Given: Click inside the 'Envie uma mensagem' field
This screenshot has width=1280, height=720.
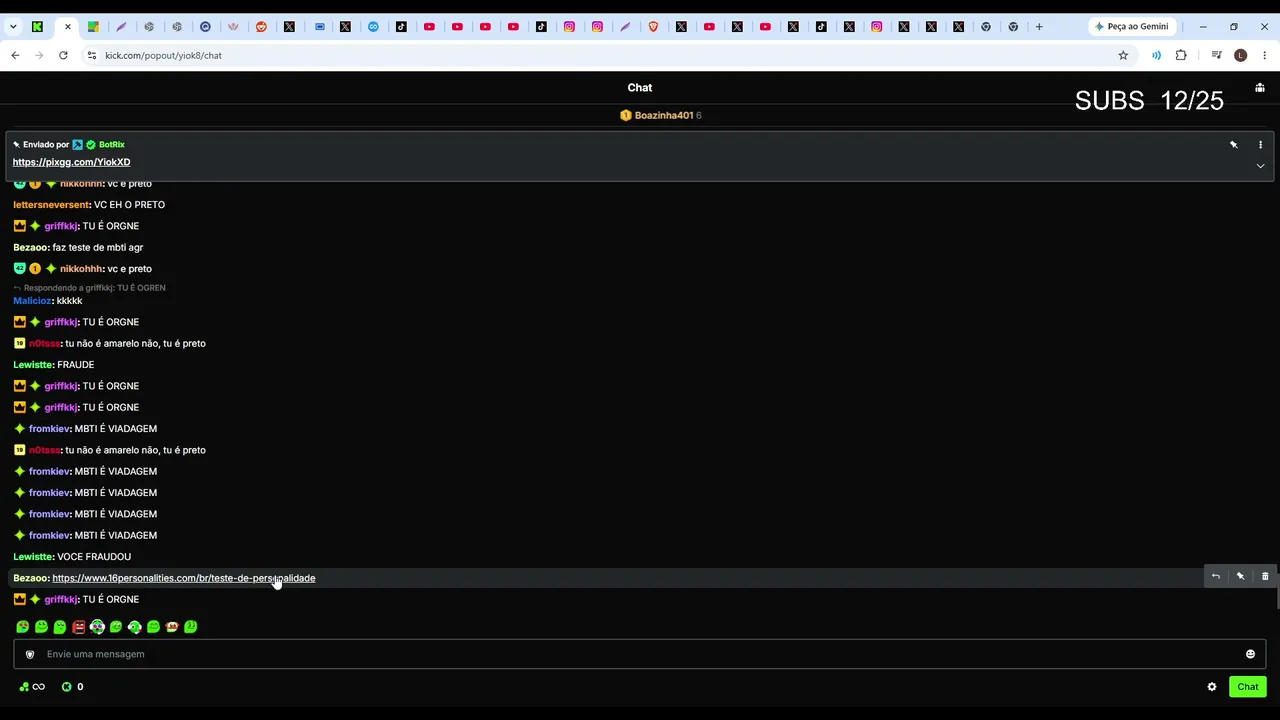Looking at the screenshot, I should click(x=640, y=654).
